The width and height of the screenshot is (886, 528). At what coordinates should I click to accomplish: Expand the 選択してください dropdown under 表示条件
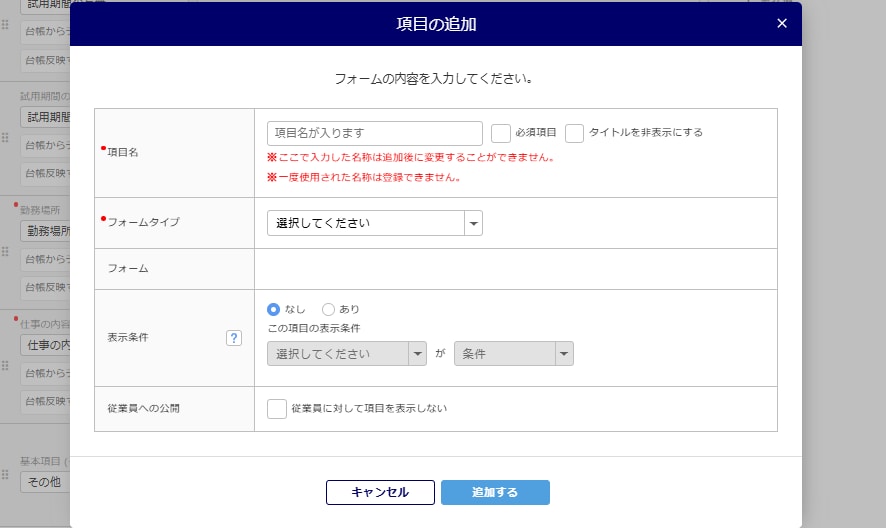[346, 354]
